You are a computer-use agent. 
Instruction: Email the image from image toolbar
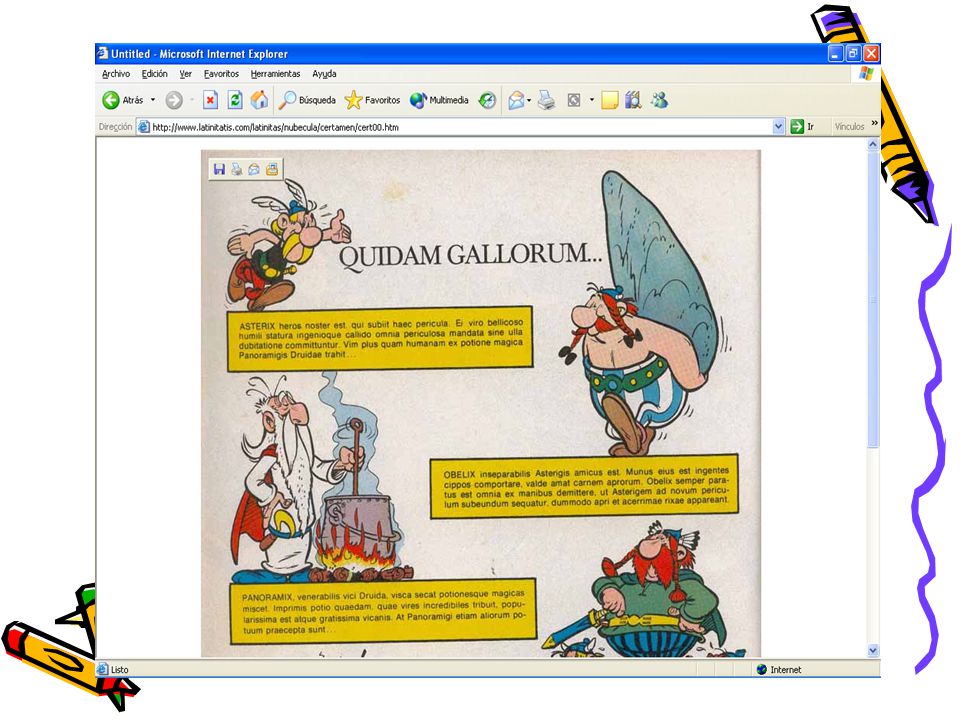[x=254, y=170]
